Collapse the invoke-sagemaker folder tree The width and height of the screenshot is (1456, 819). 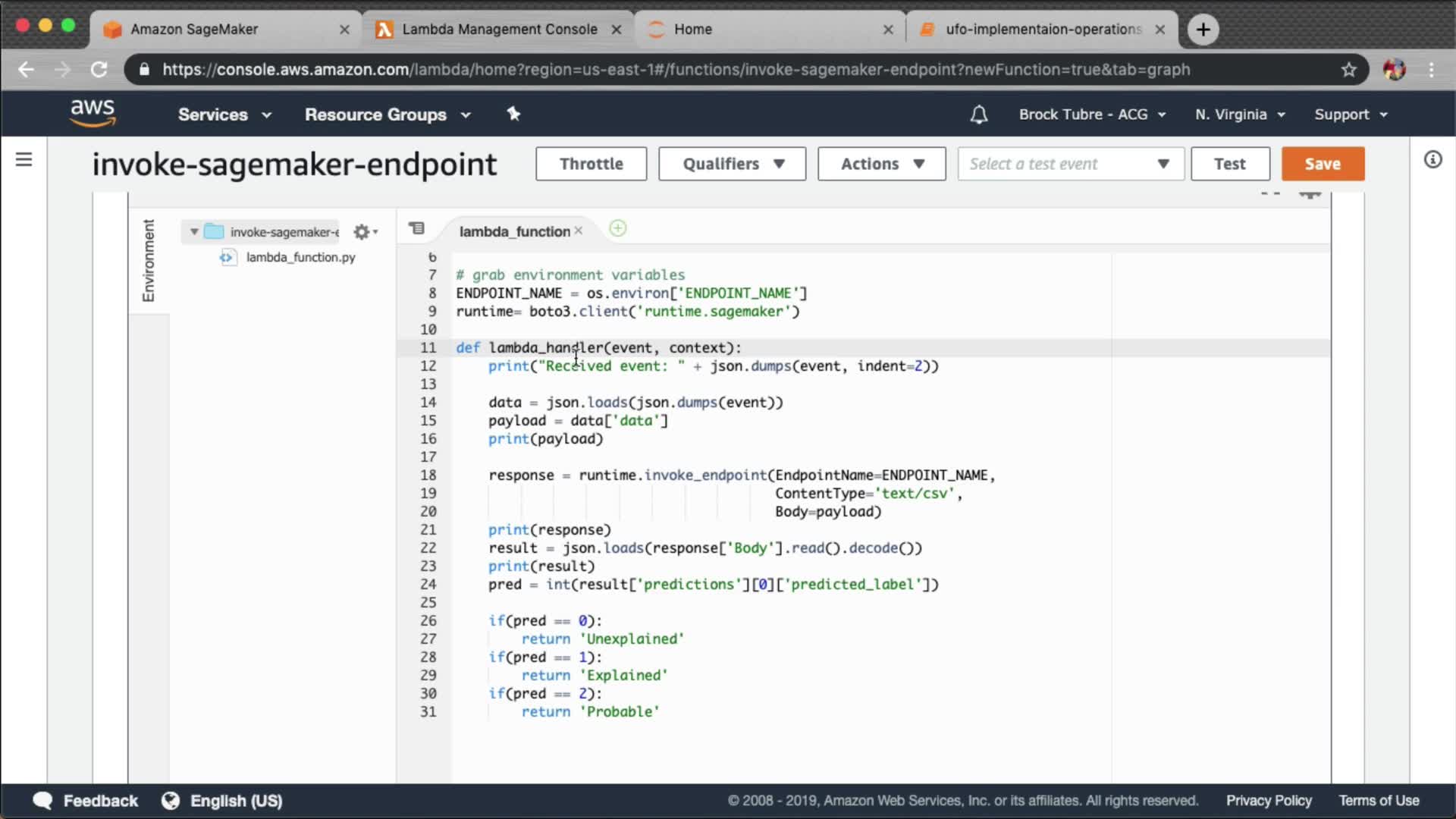(x=194, y=232)
